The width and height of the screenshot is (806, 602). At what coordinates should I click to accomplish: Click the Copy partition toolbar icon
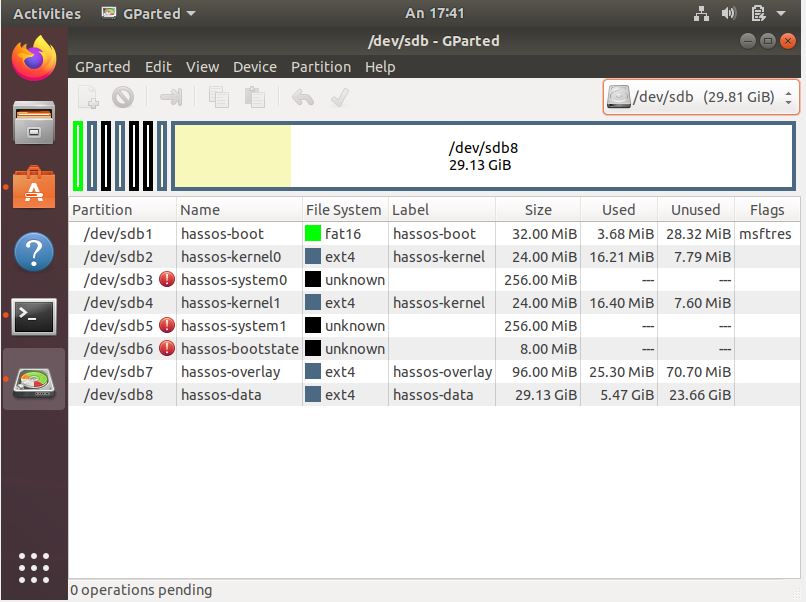pos(219,97)
